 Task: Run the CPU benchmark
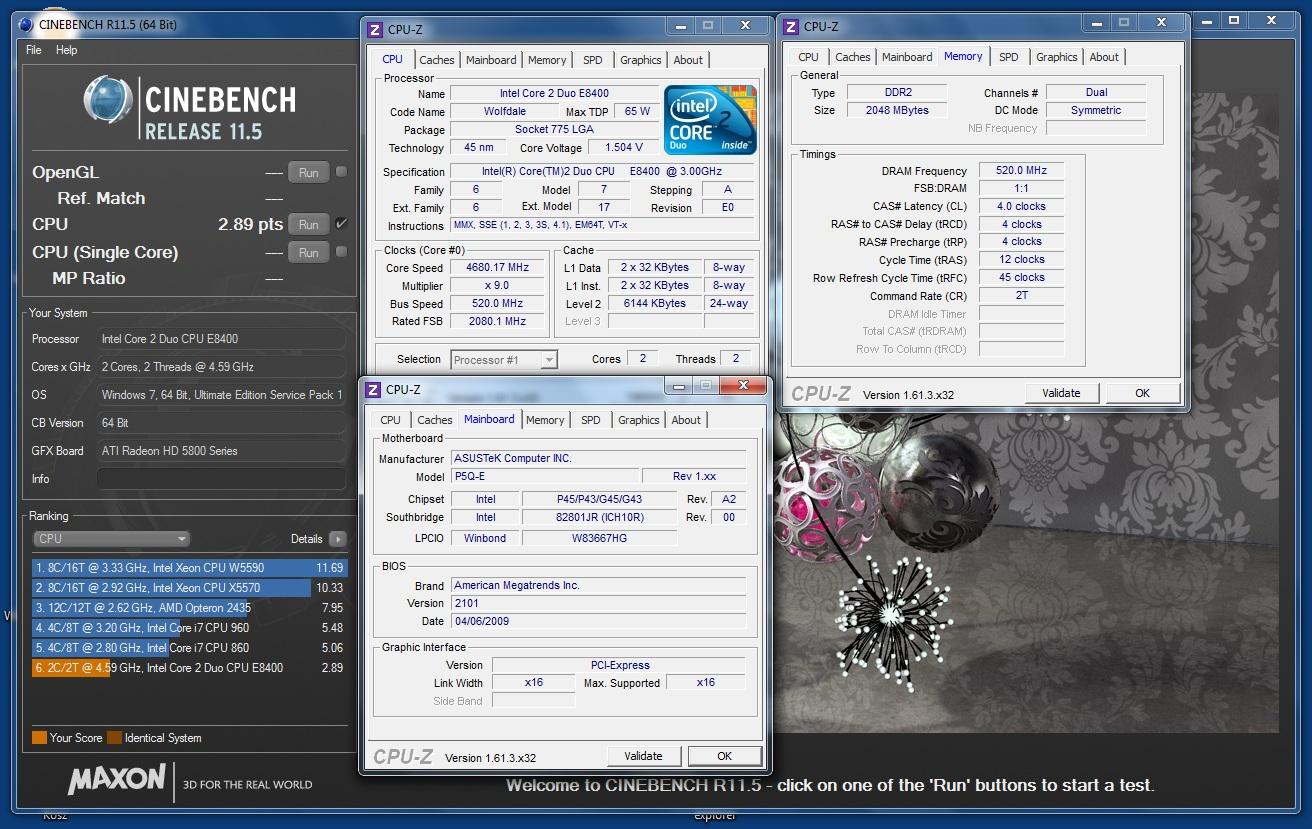pyautogui.click(x=309, y=225)
